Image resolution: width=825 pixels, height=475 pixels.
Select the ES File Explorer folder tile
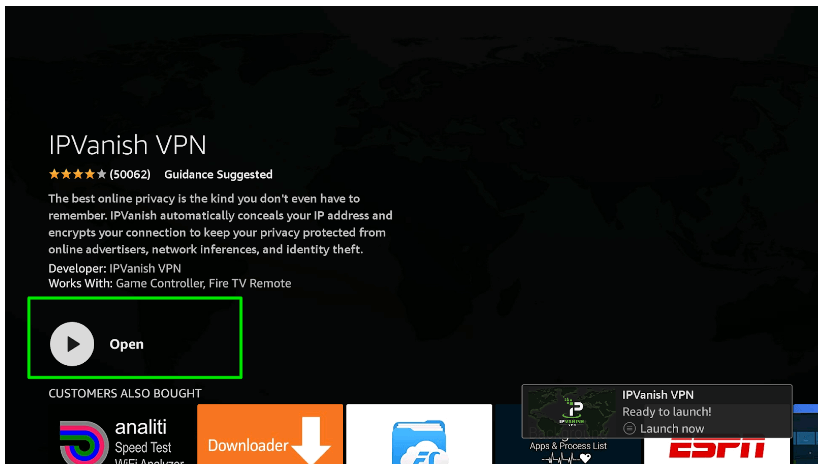[419, 434]
